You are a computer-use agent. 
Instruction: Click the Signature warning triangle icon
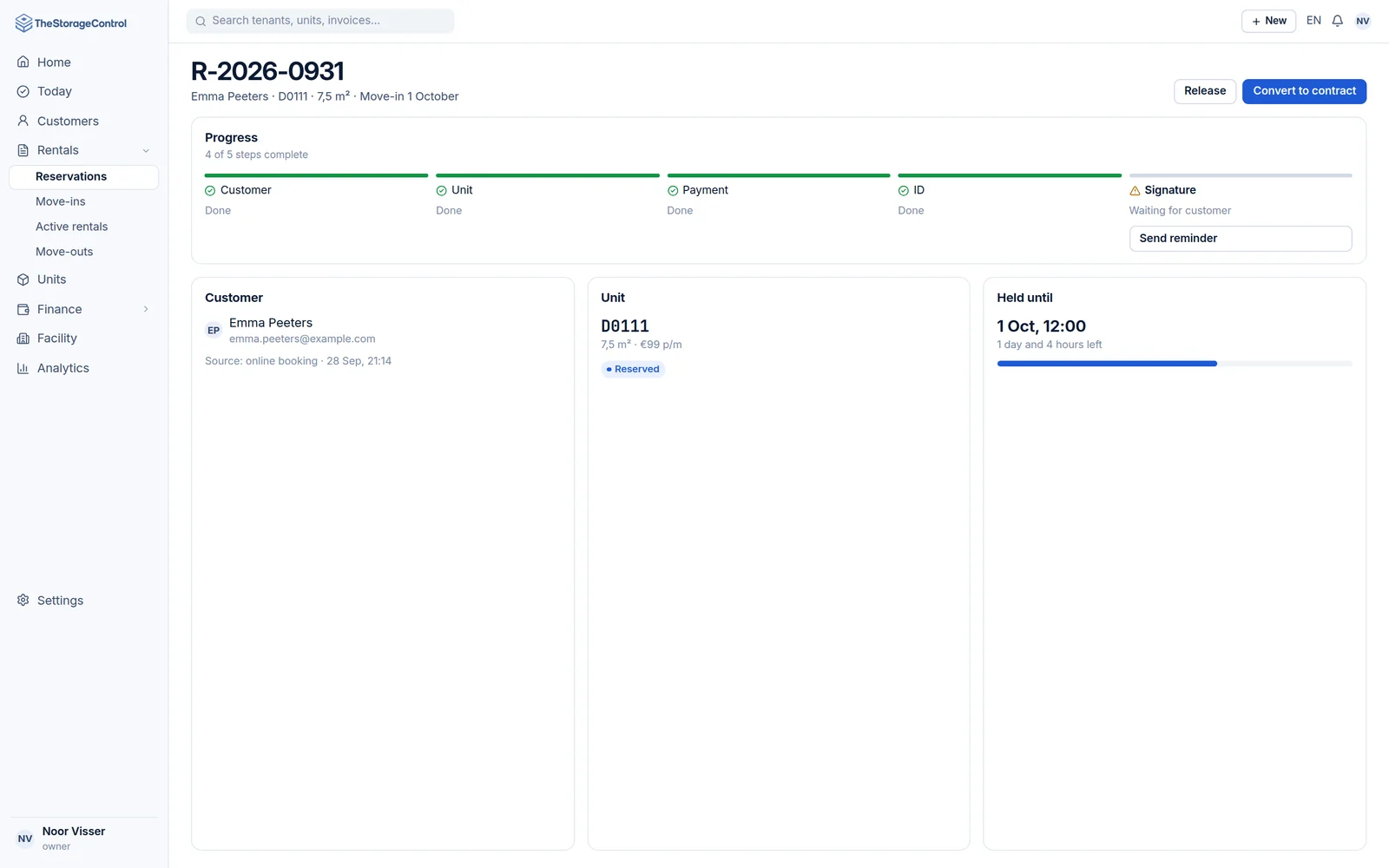coord(1135,191)
